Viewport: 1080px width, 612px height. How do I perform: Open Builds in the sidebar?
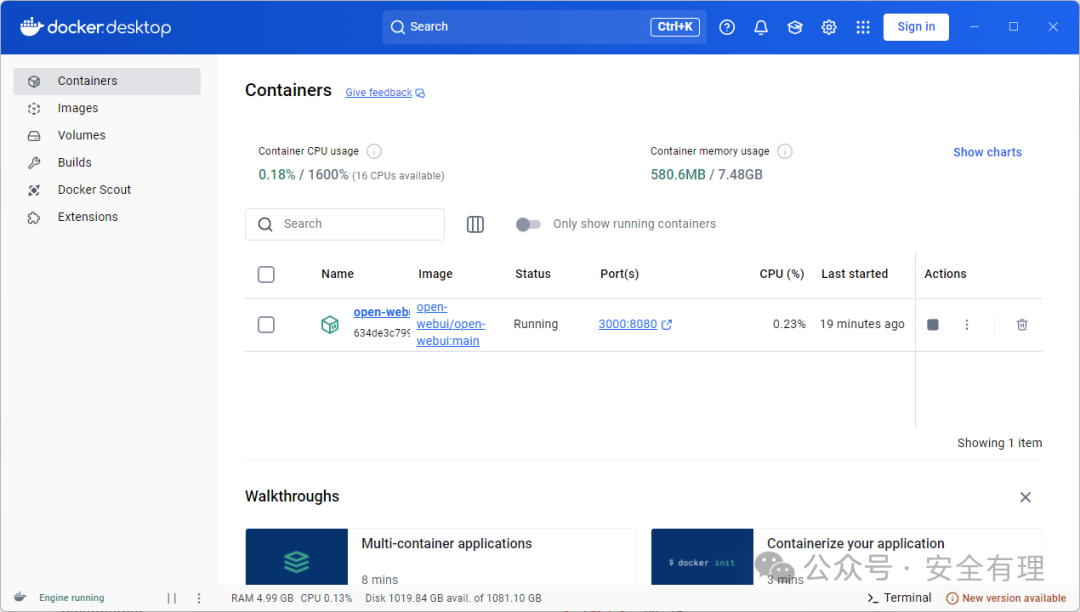pos(107,162)
